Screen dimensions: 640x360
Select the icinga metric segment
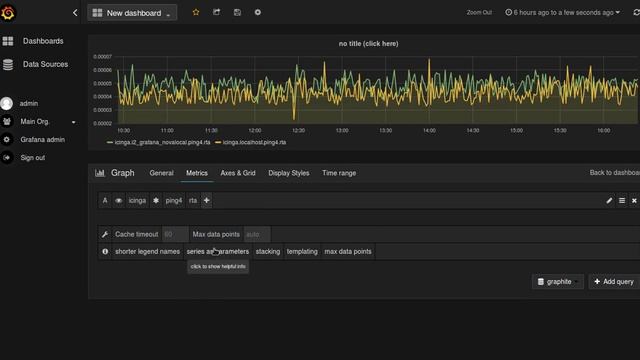(137, 200)
